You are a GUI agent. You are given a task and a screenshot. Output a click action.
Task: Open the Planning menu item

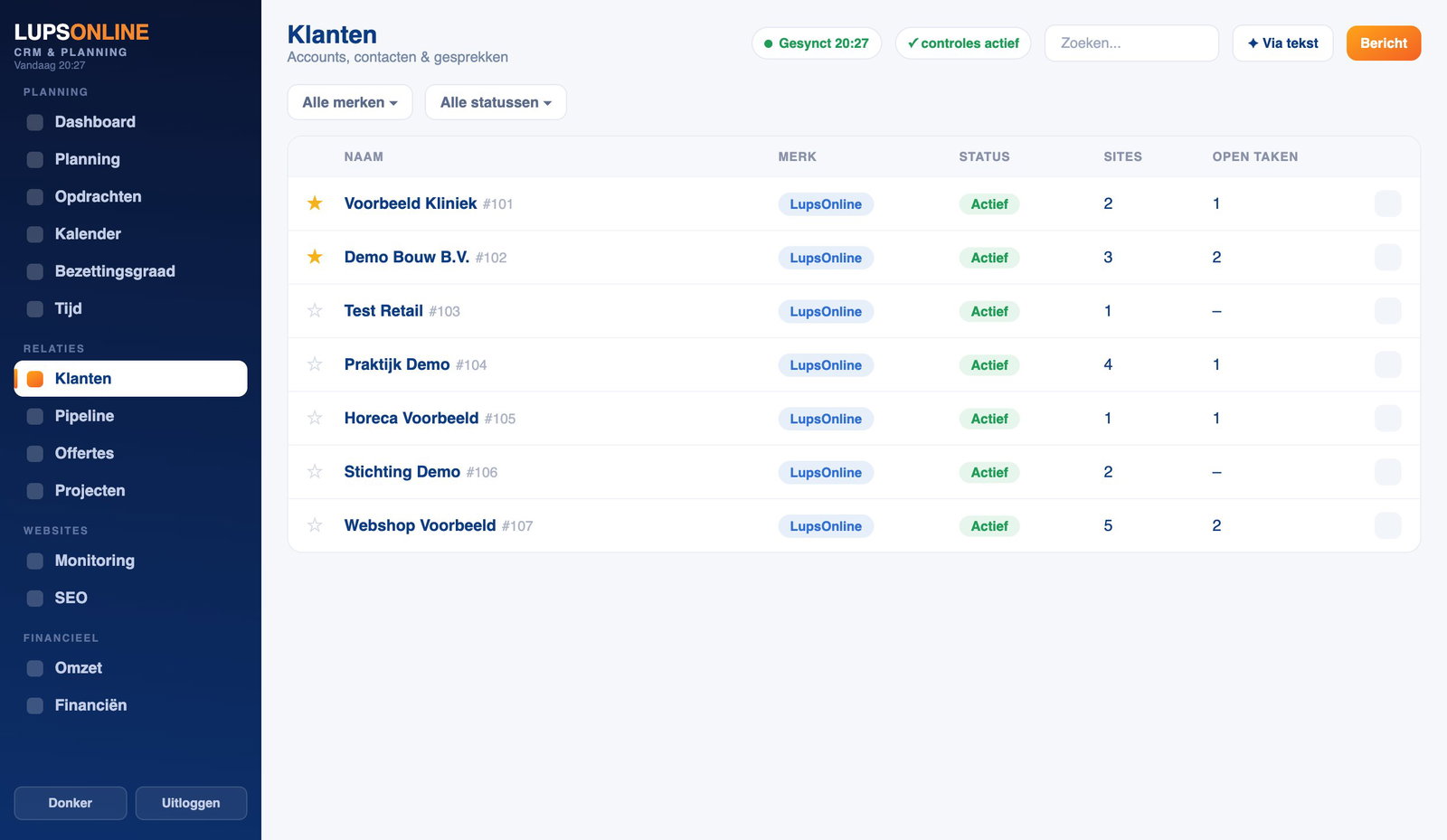click(x=130, y=159)
